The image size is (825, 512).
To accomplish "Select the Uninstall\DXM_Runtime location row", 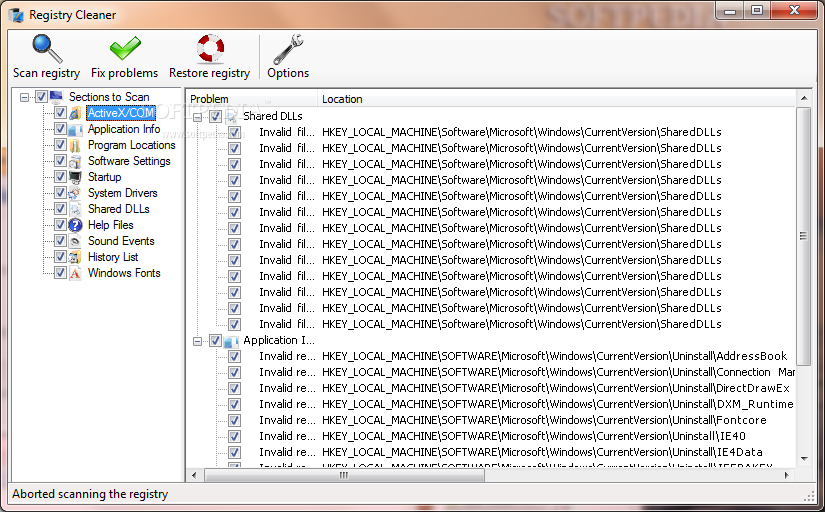I will point(557,404).
